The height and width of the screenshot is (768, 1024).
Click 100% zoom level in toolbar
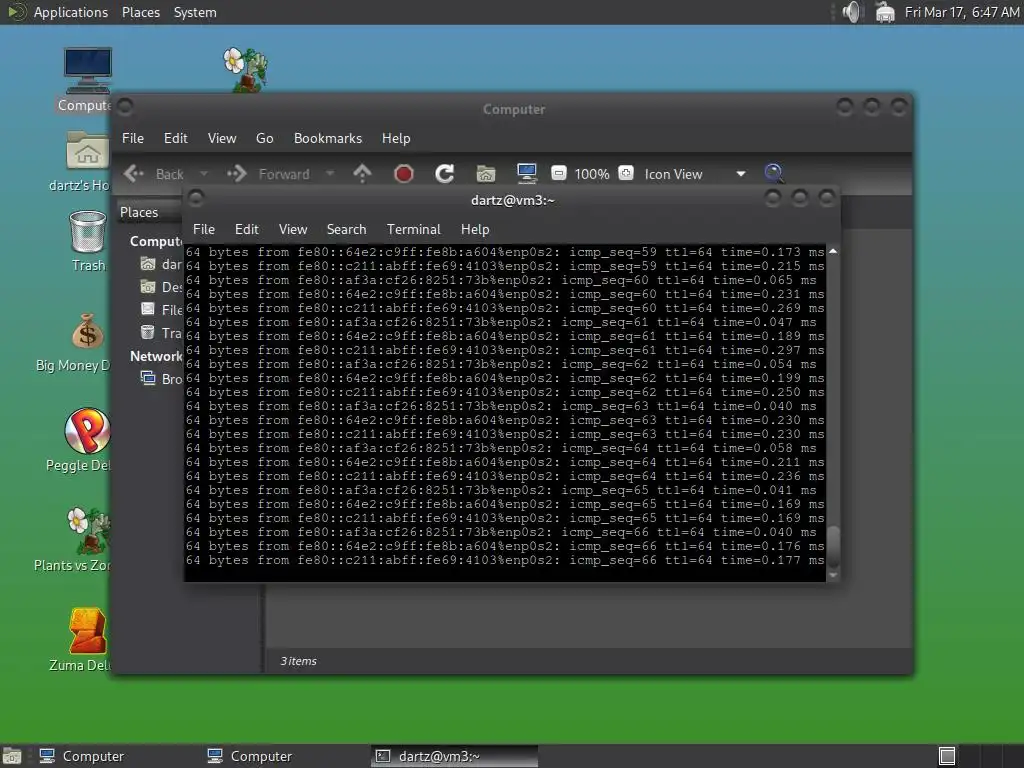[592, 174]
